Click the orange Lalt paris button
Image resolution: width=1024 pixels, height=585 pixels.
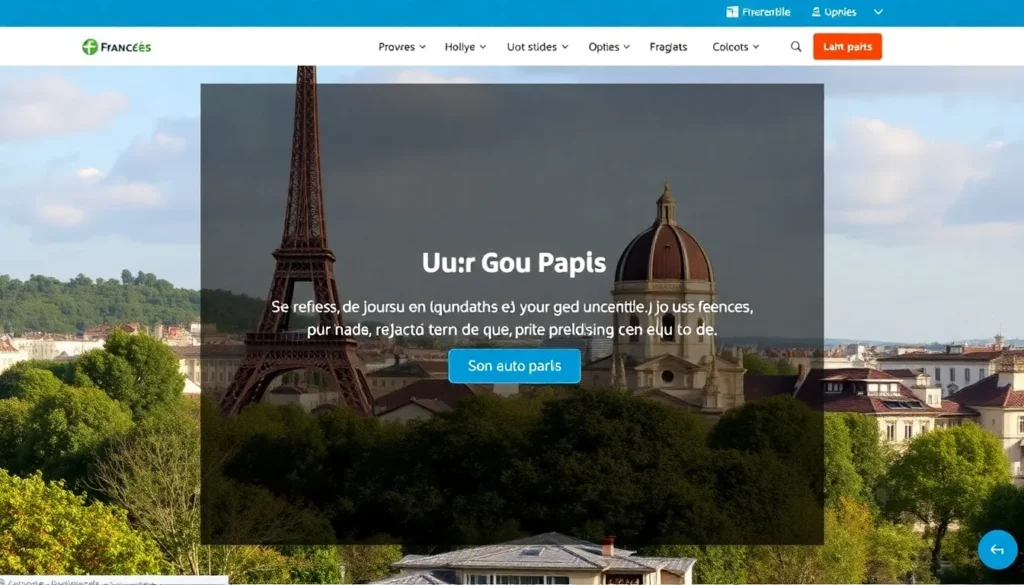[x=847, y=46]
